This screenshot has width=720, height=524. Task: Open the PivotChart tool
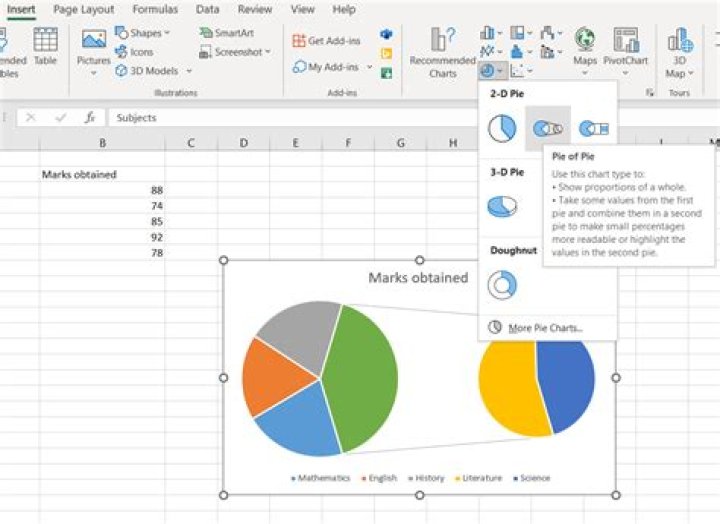pyautogui.click(x=626, y=52)
